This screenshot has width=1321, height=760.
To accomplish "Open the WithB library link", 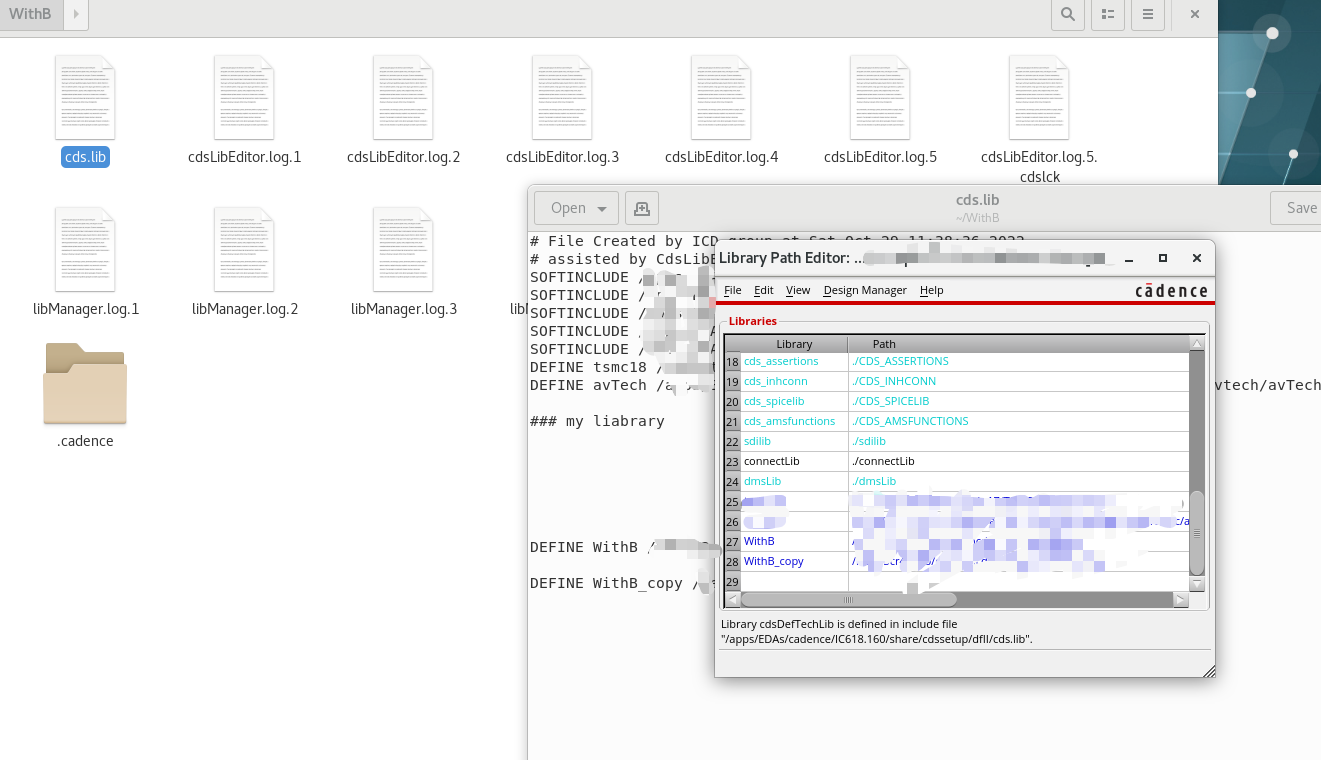I will pos(758,541).
